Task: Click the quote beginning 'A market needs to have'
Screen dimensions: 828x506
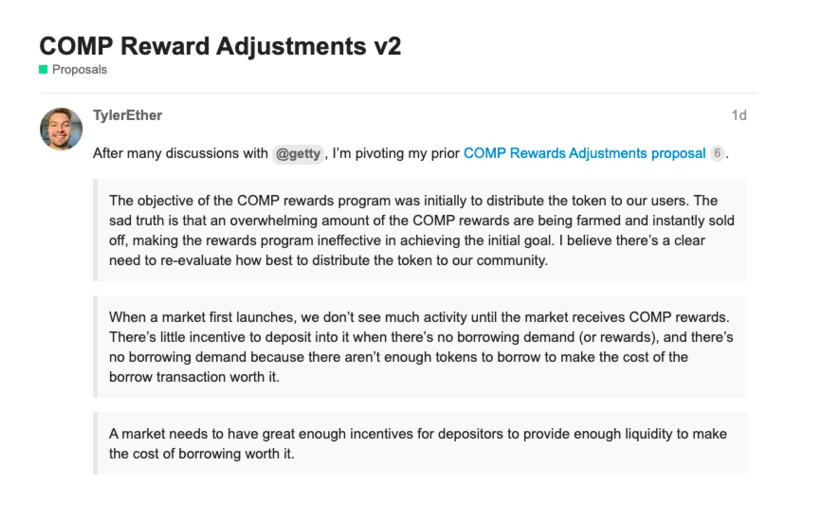Action: (422, 443)
